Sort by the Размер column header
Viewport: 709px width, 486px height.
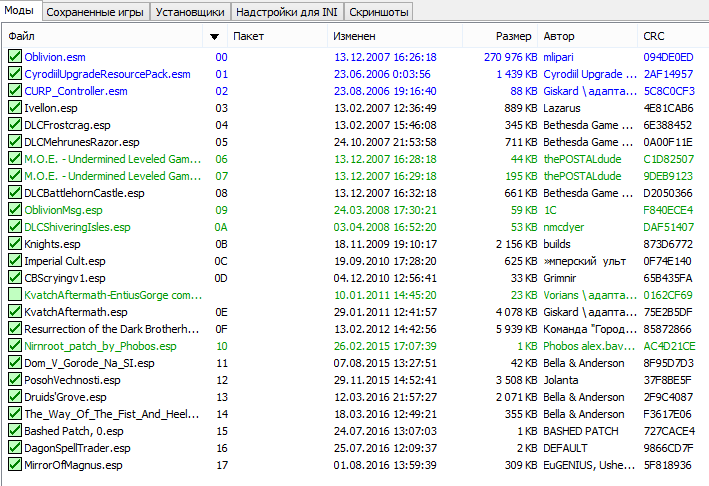click(x=500, y=36)
